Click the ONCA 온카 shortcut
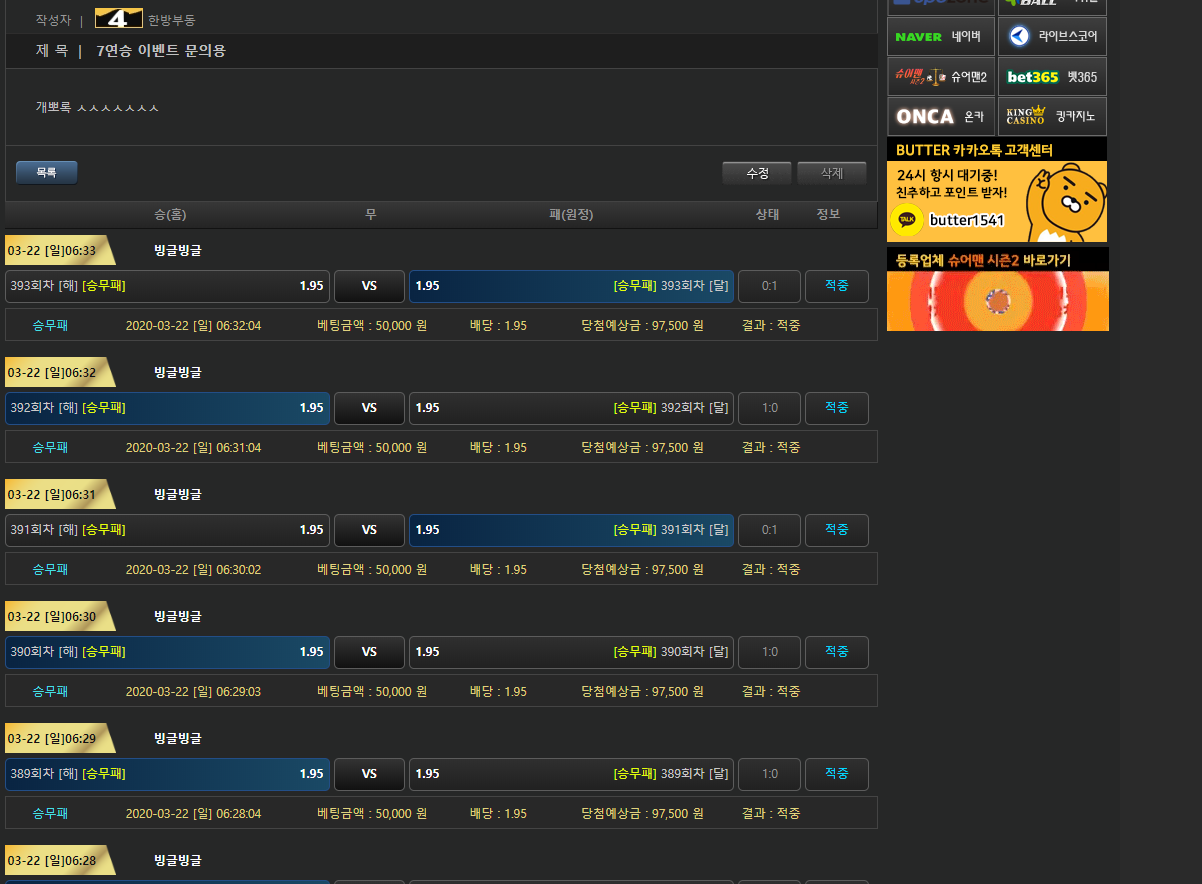 pyautogui.click(x=941, y=117)
